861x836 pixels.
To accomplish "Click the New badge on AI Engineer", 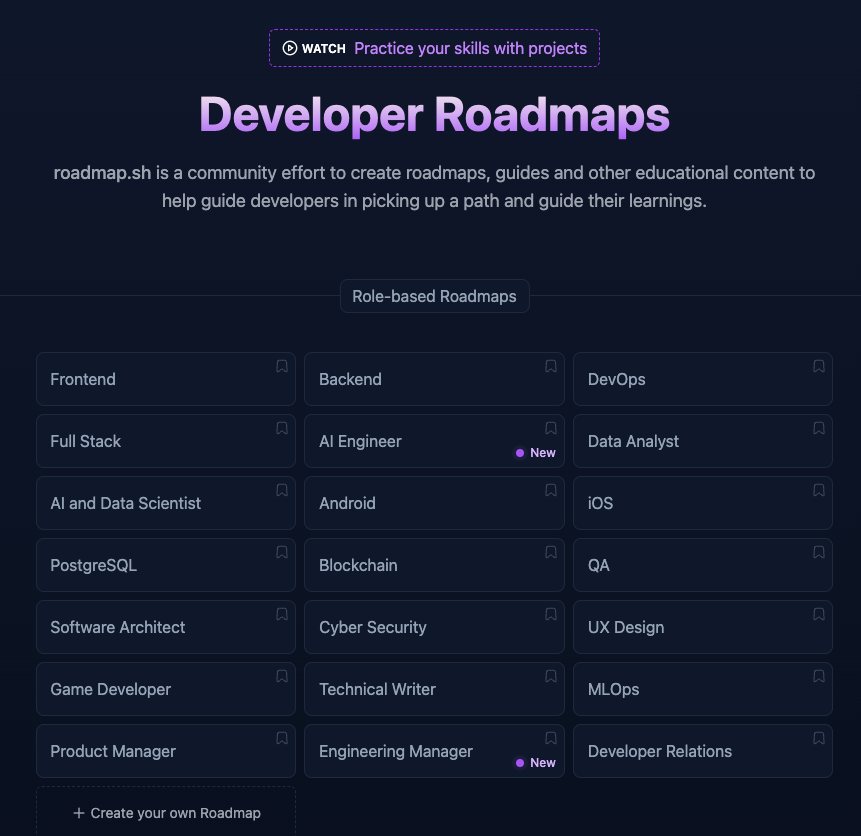I will coord(535,453).
